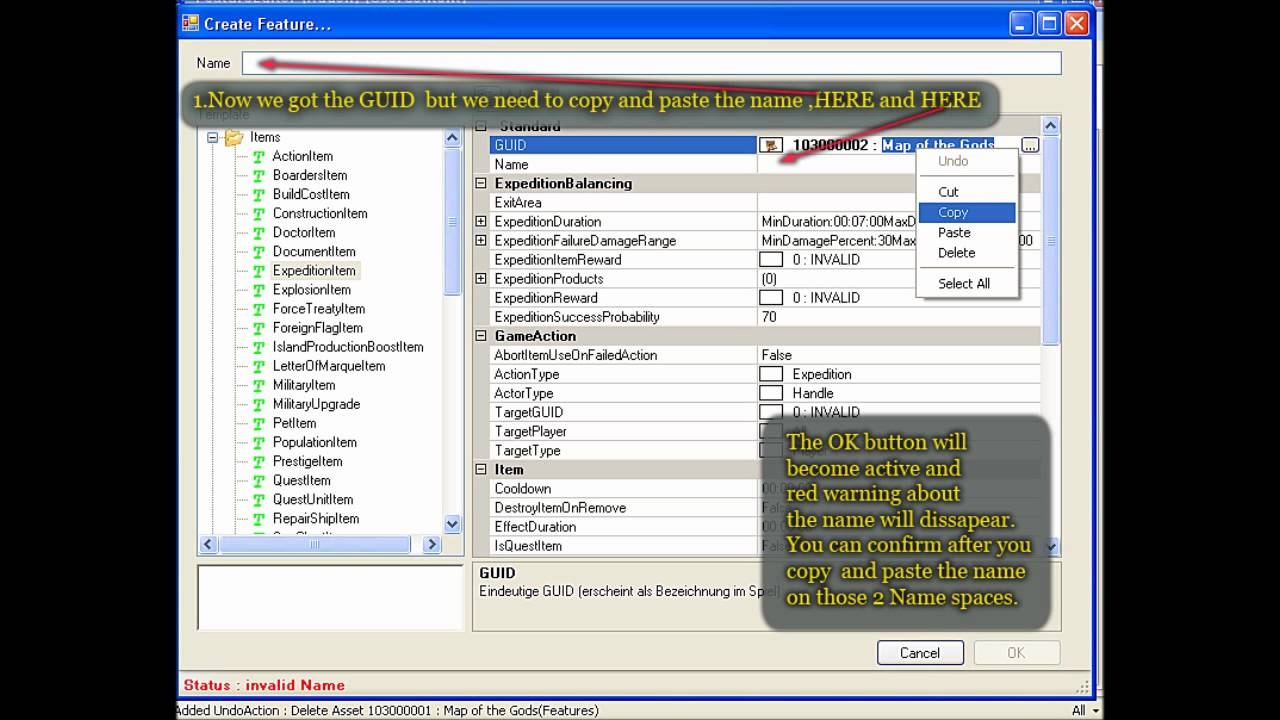
Task: Select the EffectDuration property row
Action: [x=765, y=526]
